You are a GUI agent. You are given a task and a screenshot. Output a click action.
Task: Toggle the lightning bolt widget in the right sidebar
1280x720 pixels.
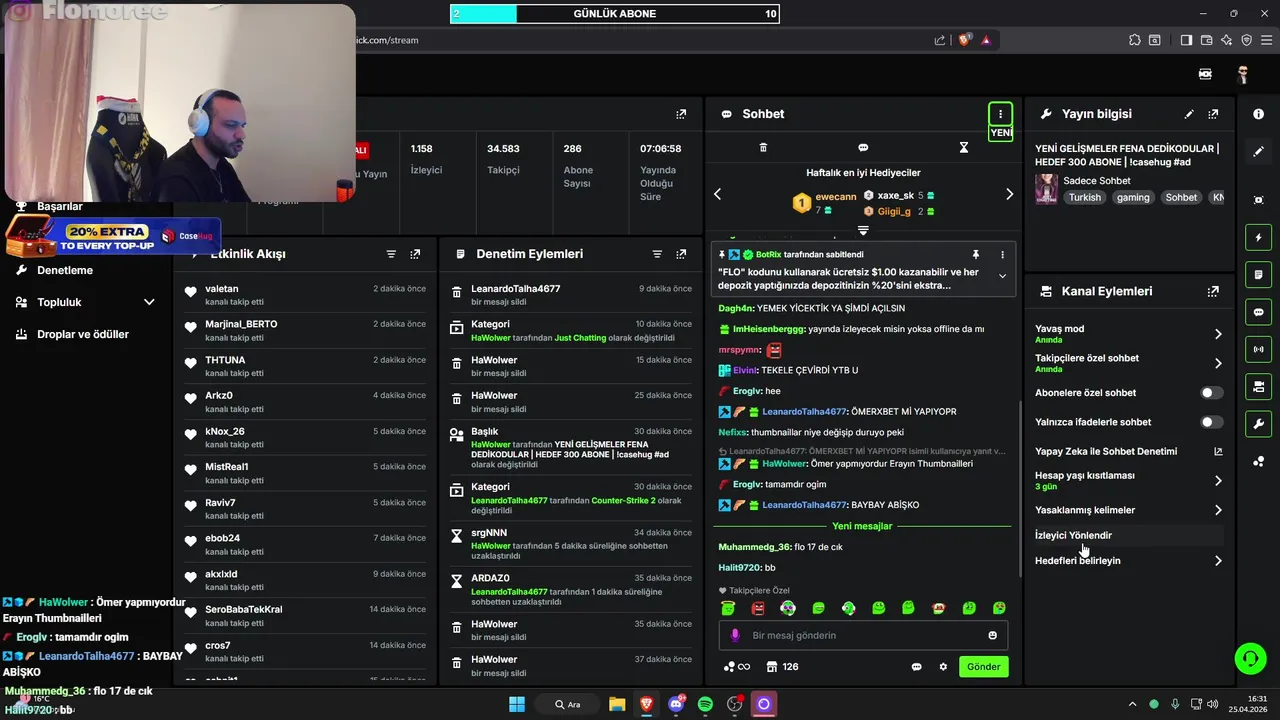point(1258,238)
